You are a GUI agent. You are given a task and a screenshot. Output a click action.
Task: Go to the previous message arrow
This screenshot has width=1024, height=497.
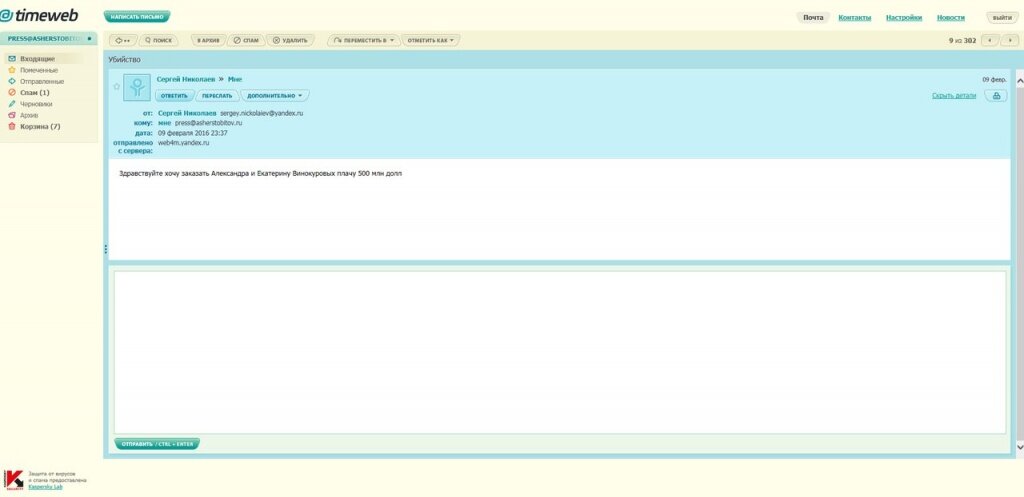tap(990, 40)
